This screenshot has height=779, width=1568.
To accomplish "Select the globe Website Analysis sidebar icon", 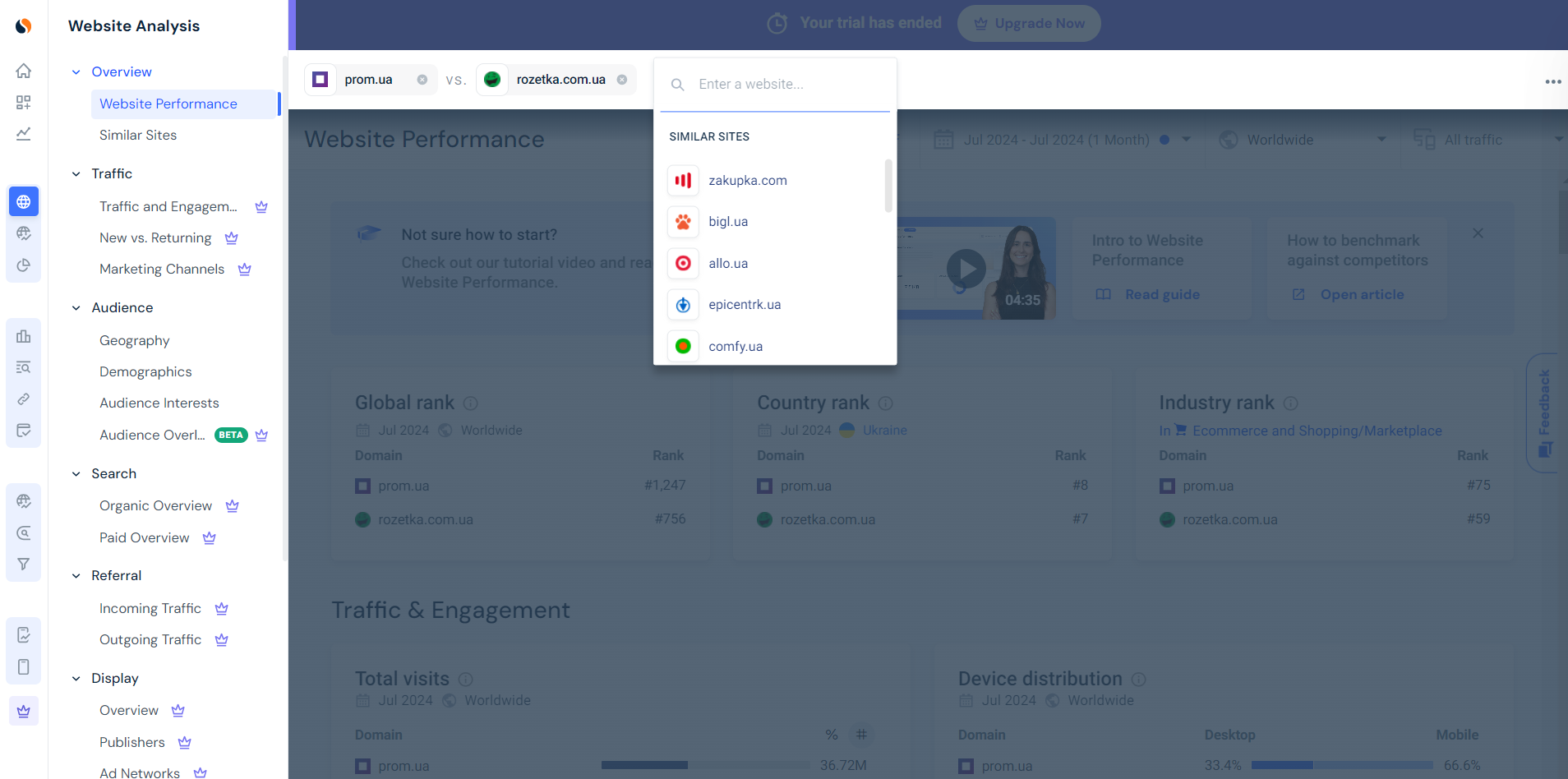I will tap(24, 201).
